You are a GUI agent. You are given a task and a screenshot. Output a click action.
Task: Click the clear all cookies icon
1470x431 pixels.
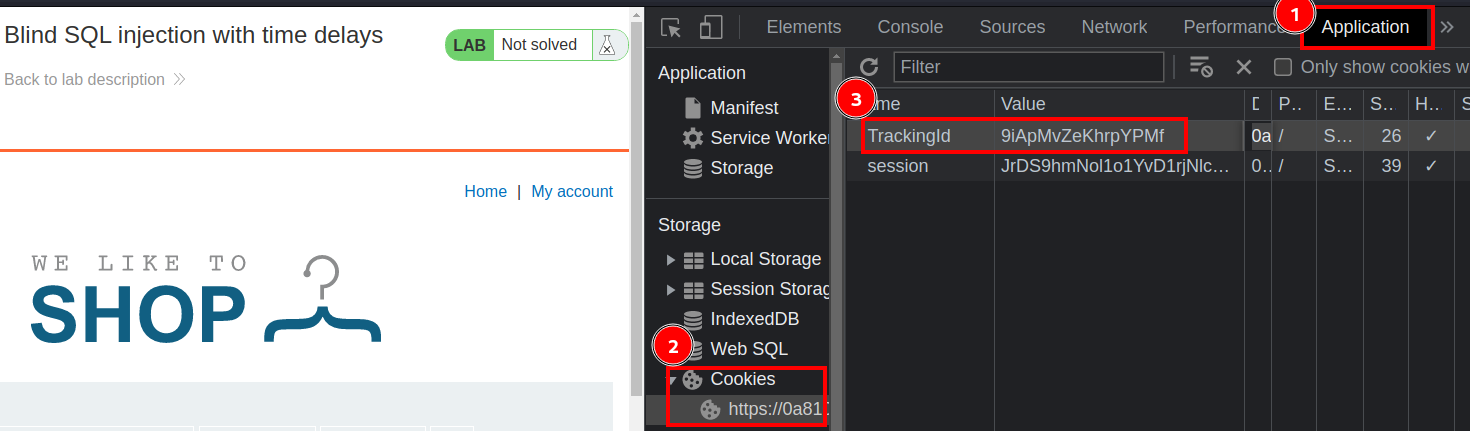(x=1201, y=67)
